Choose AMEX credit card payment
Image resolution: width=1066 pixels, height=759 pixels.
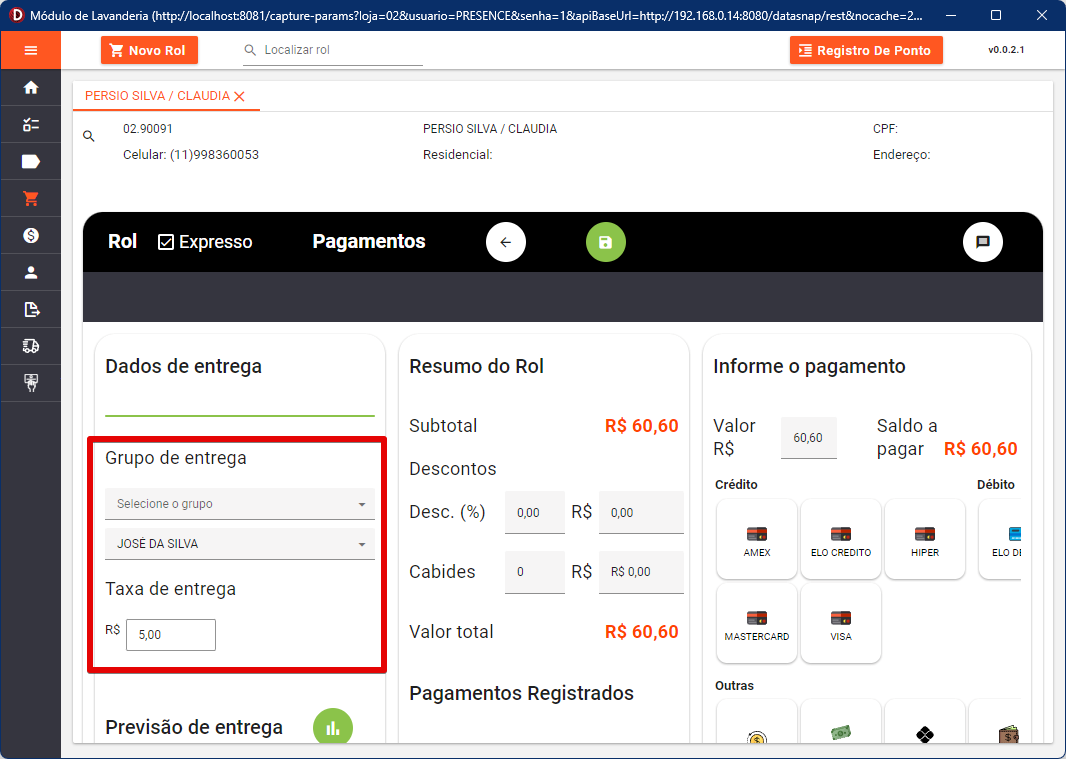[x=757, y=539]
